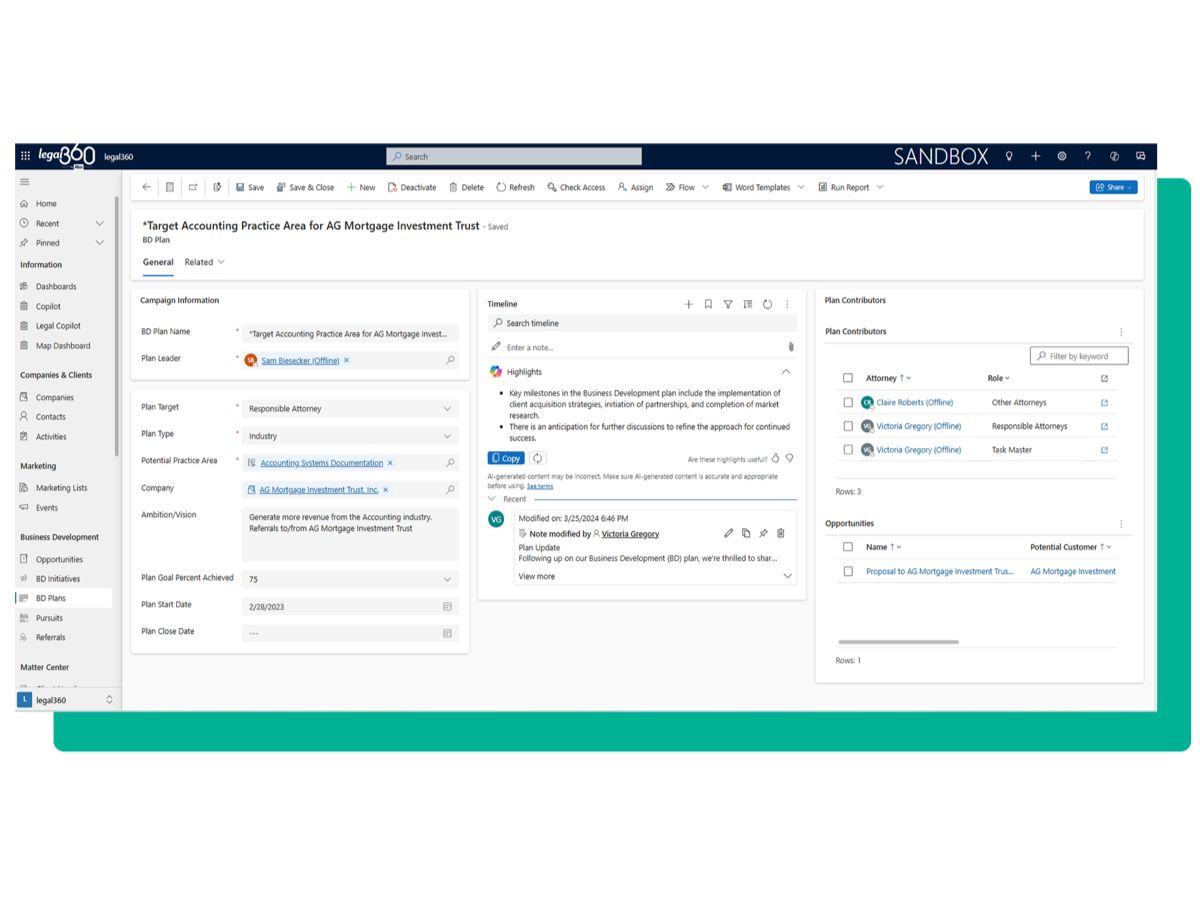Click the lightbulb icon in header
Screen dimensions: 1200x900
click(1009, 156)
